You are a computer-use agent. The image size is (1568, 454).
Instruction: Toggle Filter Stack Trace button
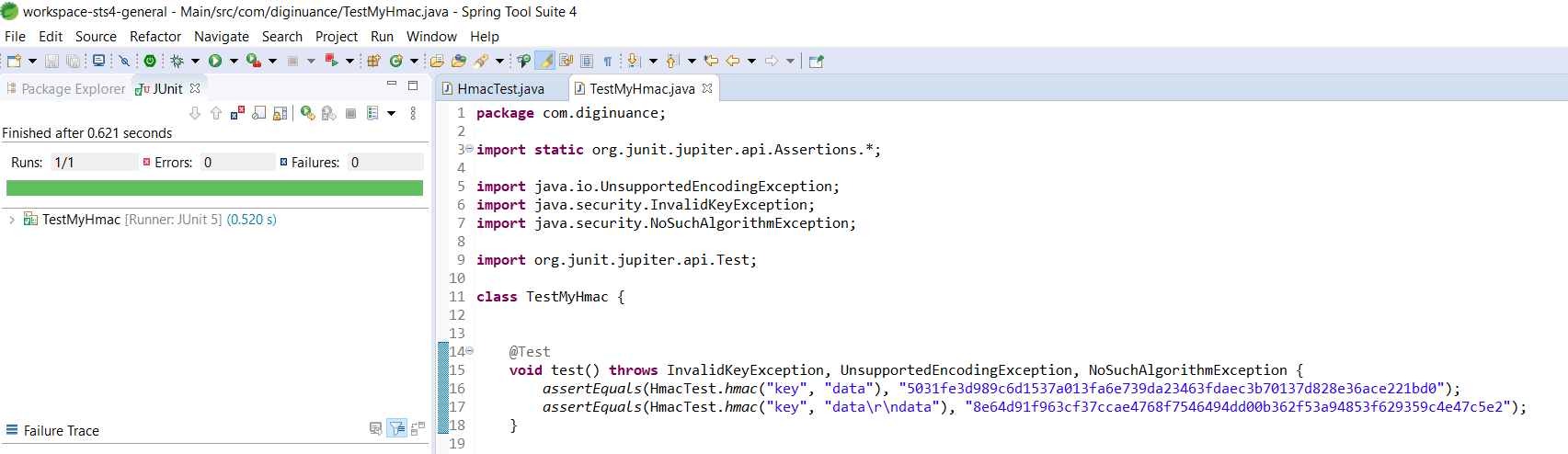tap(397, 428)
